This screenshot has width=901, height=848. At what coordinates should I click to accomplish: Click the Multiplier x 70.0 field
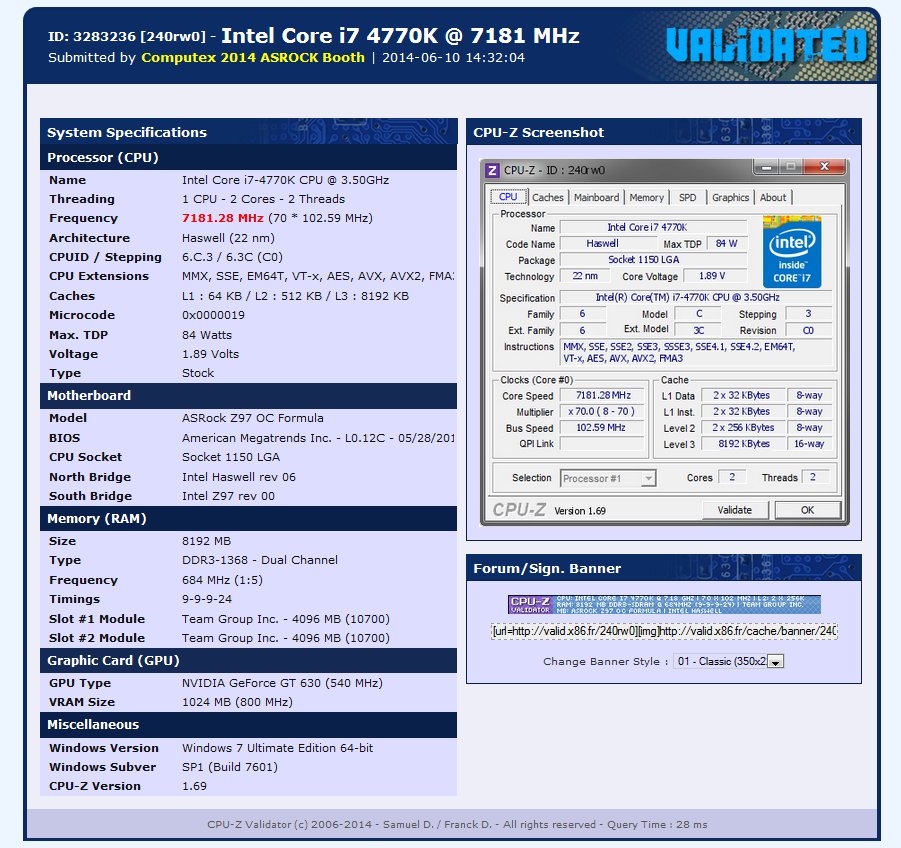(x=602, y=411)
